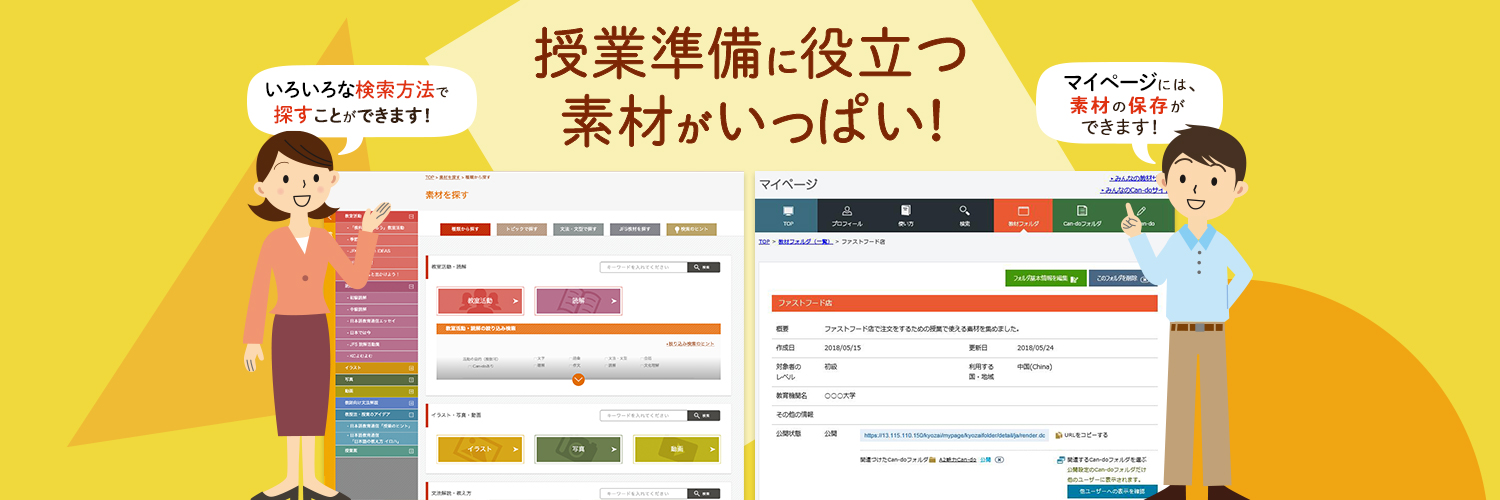Open 検索 magnifier in the My Page nav
Screen dimensions: 1500x500
click(x=964, y=216)
